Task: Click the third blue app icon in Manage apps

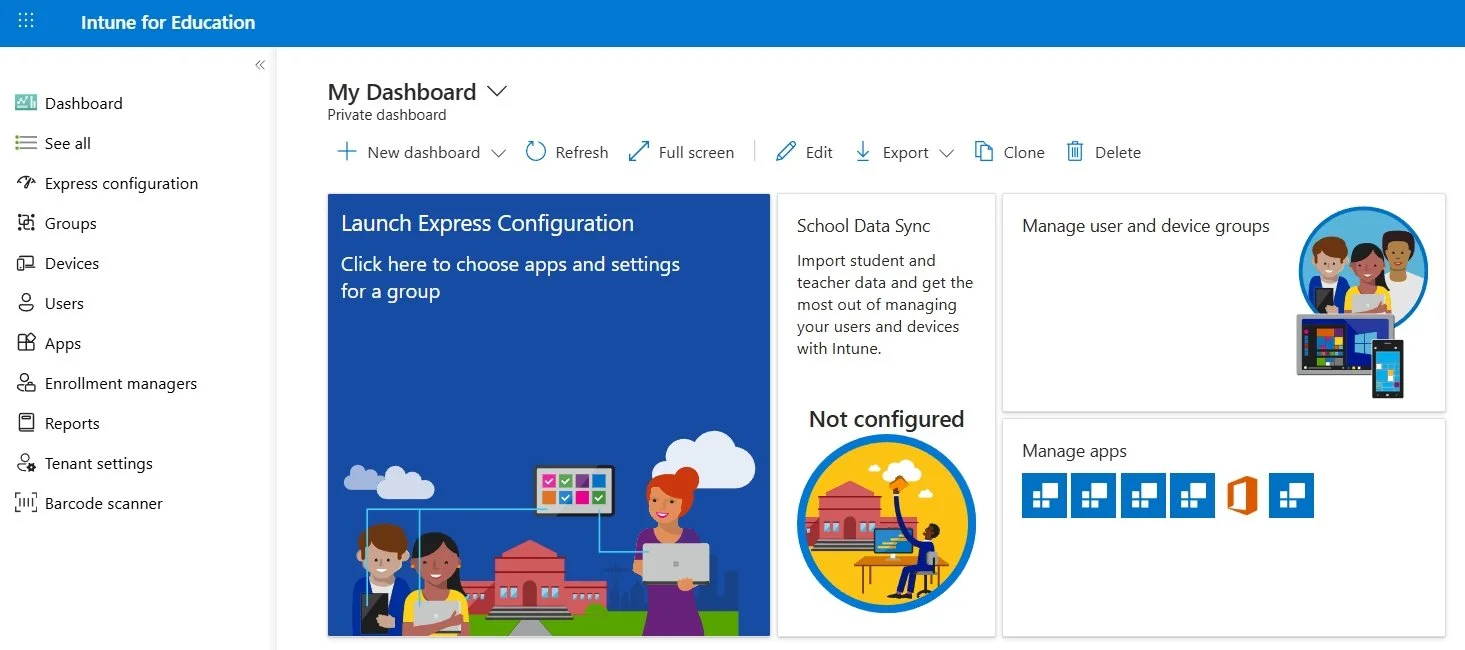Action: (x=1143, y=495)
